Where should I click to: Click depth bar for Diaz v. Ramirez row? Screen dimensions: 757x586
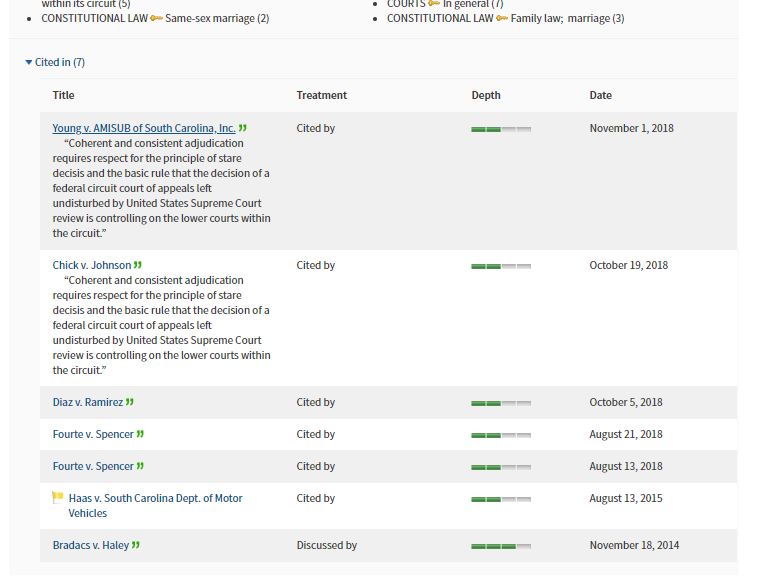pyautogui.click(x=501, y=403)
